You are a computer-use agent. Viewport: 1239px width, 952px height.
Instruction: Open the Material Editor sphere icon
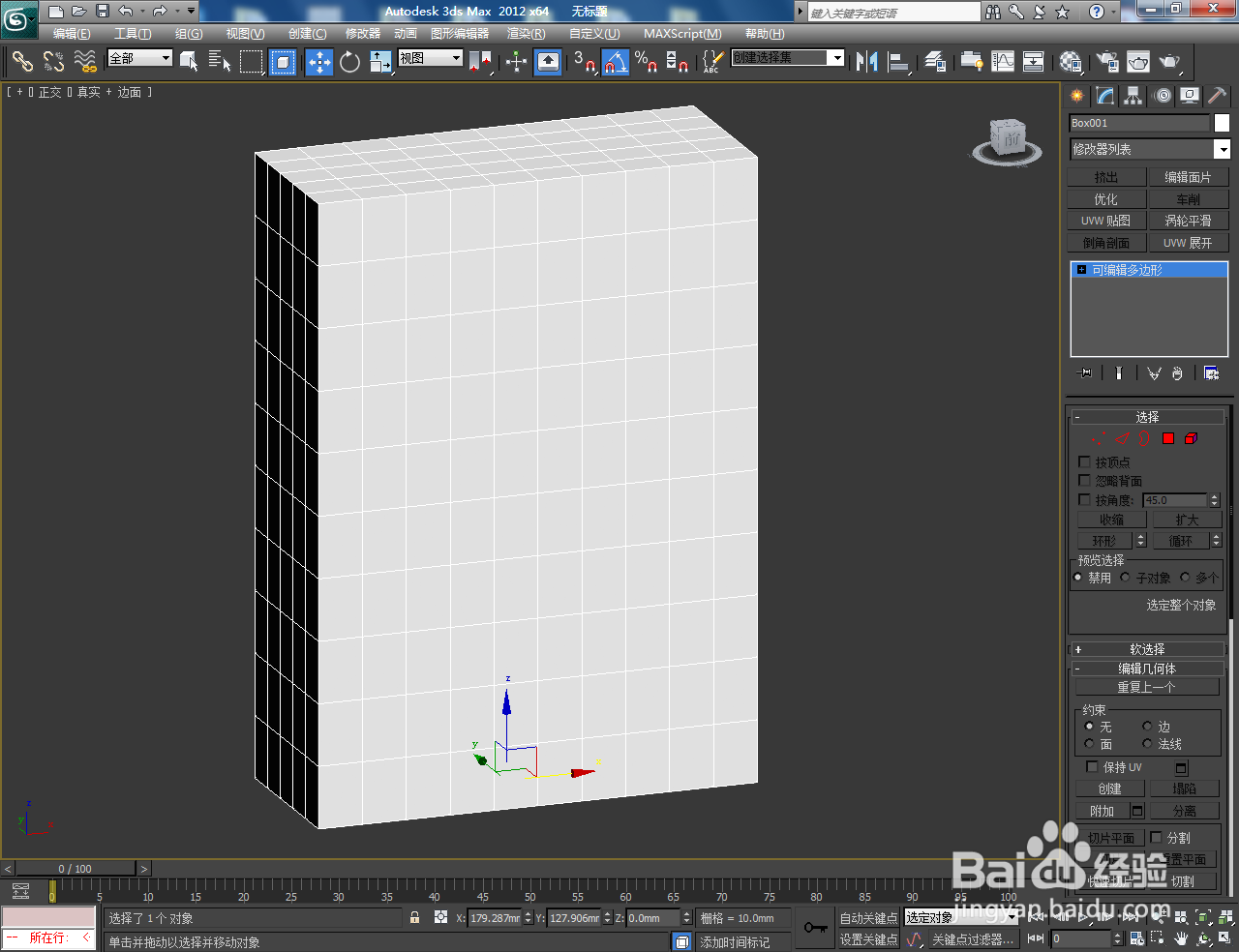[1071, 62]
